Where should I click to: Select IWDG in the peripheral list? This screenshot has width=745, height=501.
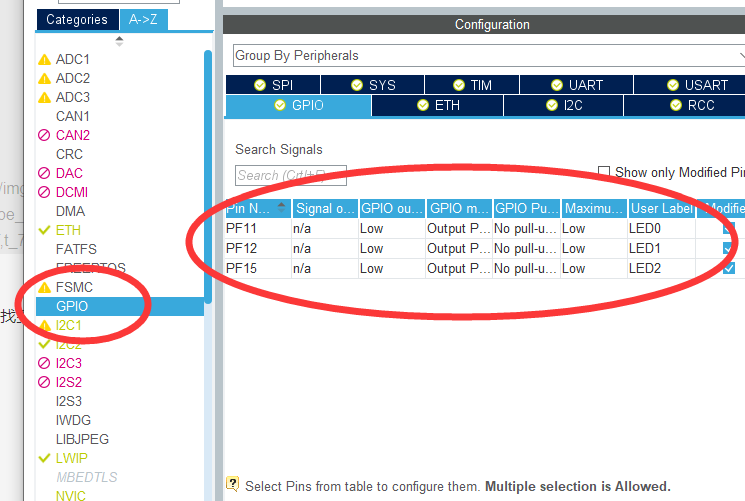(73, 421)
